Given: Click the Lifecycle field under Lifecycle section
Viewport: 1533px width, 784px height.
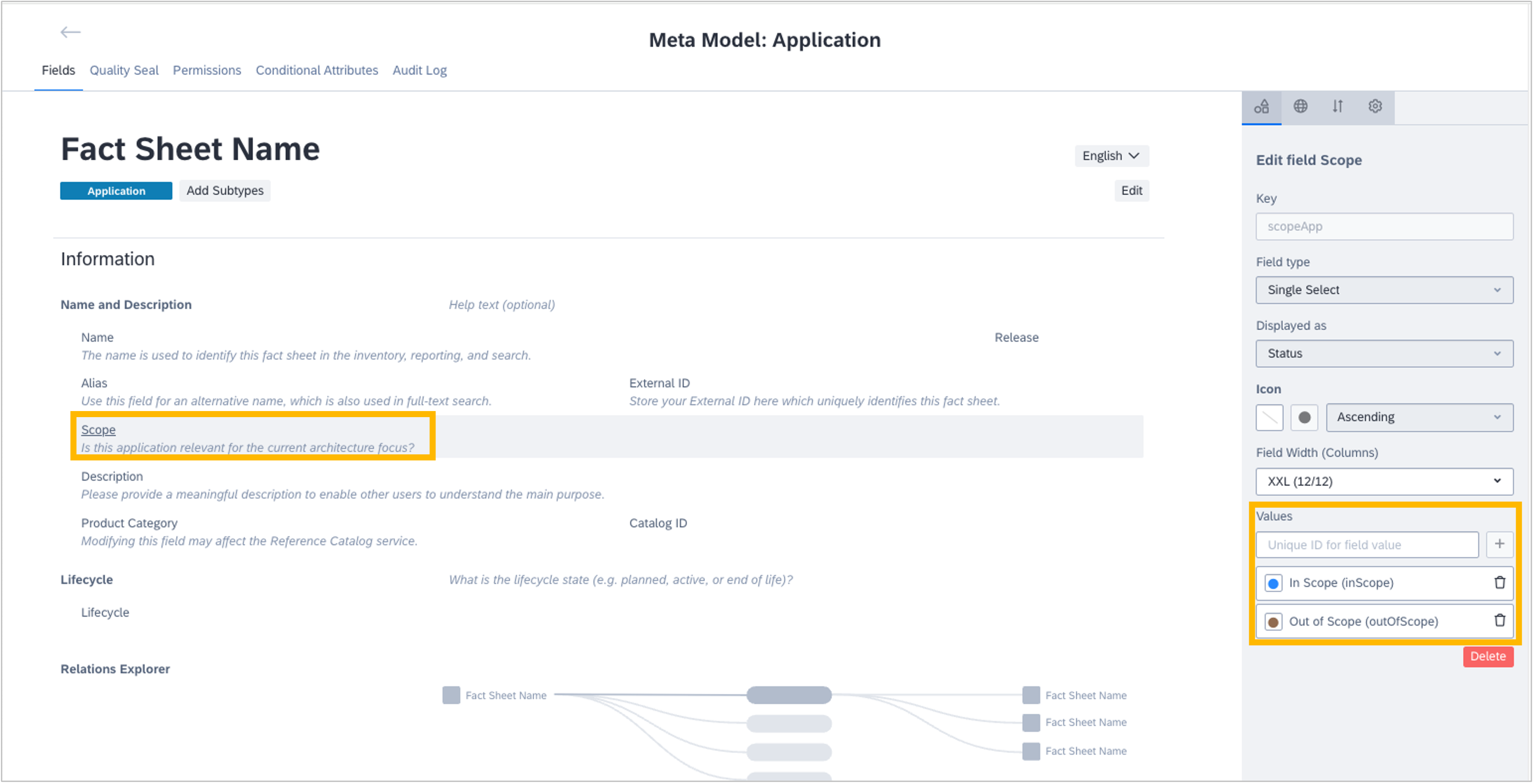Looking at the screenshot, I should tap(105, 612).
